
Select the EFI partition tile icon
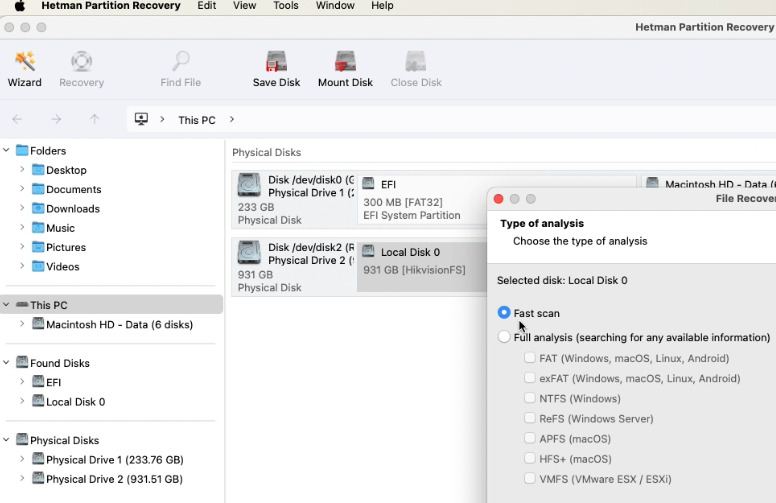point(368,184)
